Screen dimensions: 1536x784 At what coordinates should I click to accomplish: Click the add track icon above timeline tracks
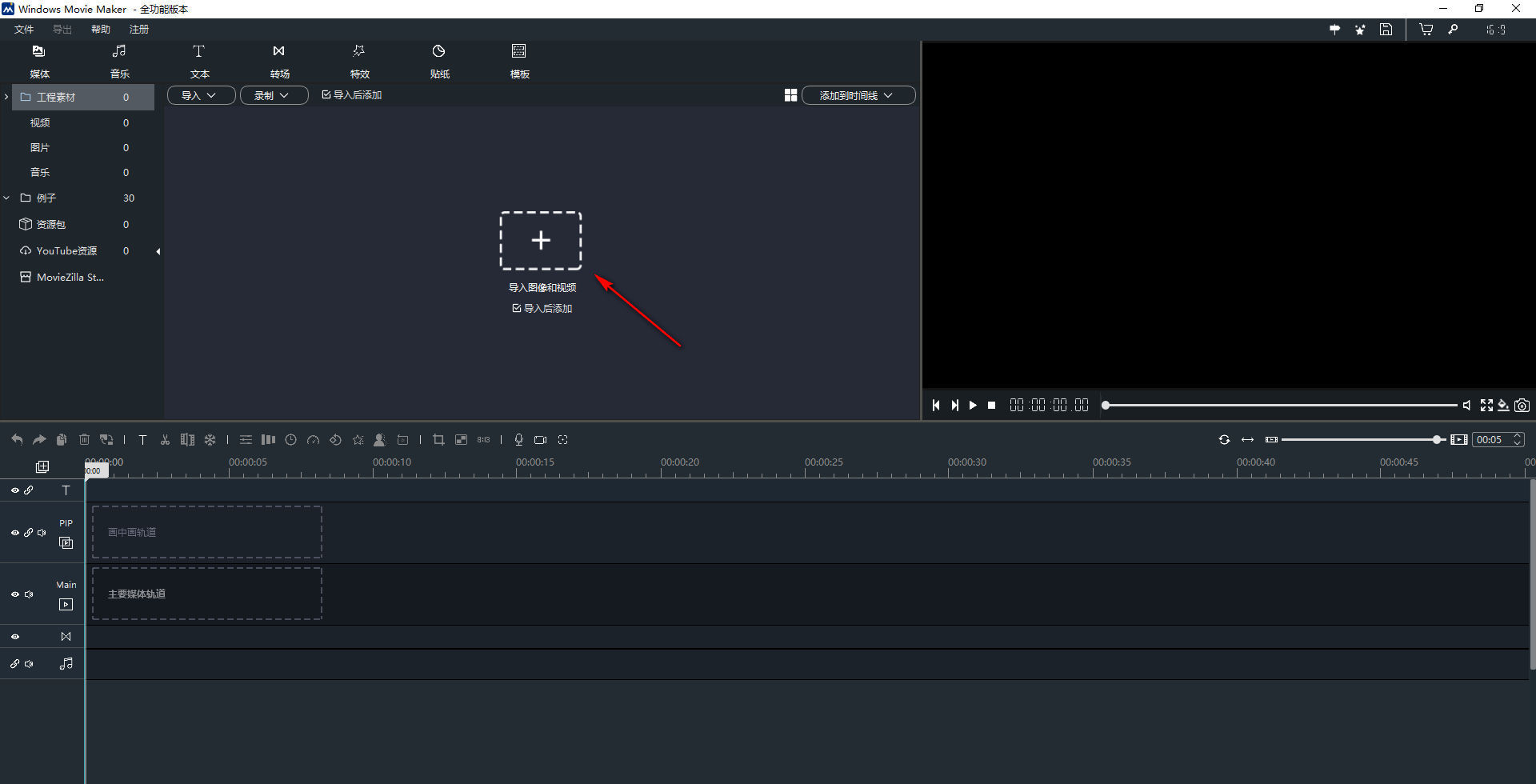pyautogui.click(x=42, y=466)
